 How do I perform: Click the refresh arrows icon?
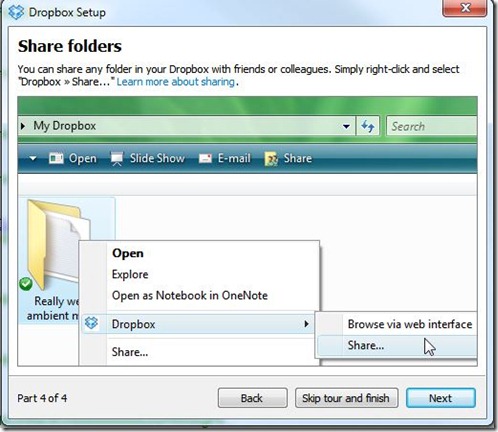point(368,126)
